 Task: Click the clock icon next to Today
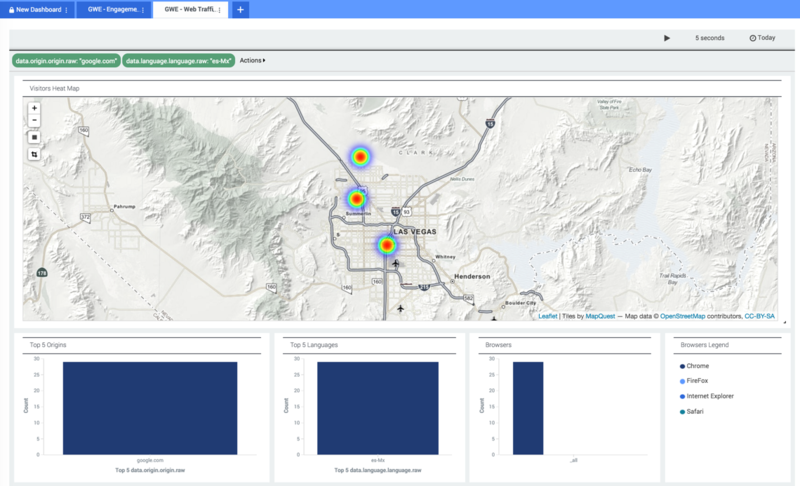click(x=752, y=38)
